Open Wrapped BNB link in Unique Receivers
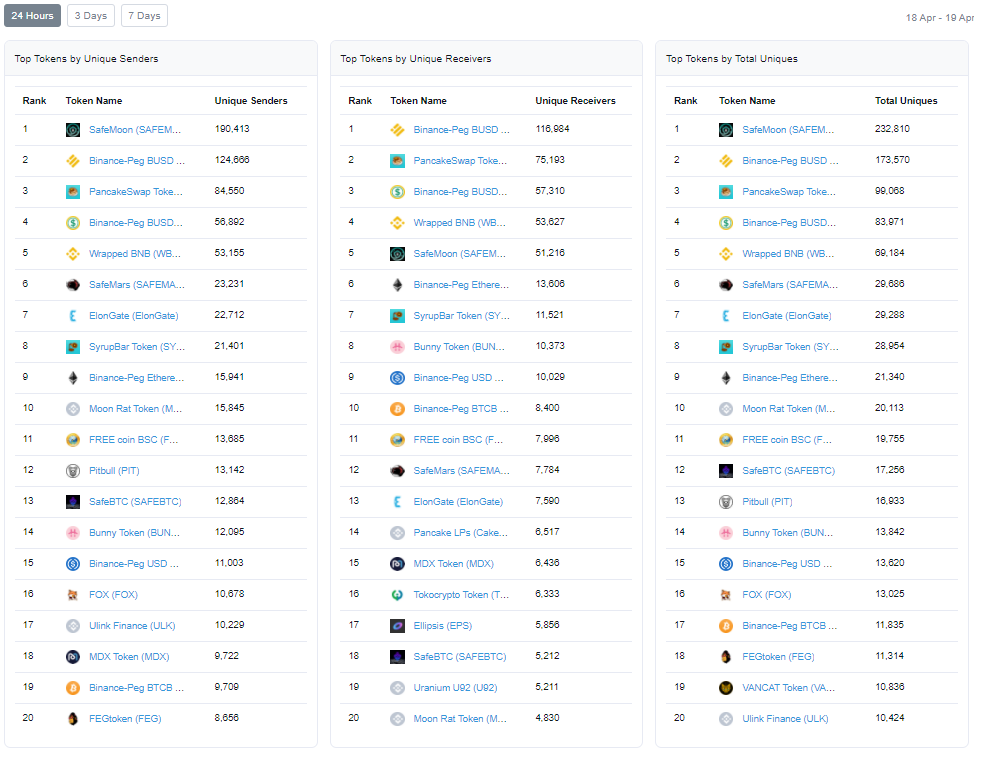983x761 pixels. tap(460, 223)
